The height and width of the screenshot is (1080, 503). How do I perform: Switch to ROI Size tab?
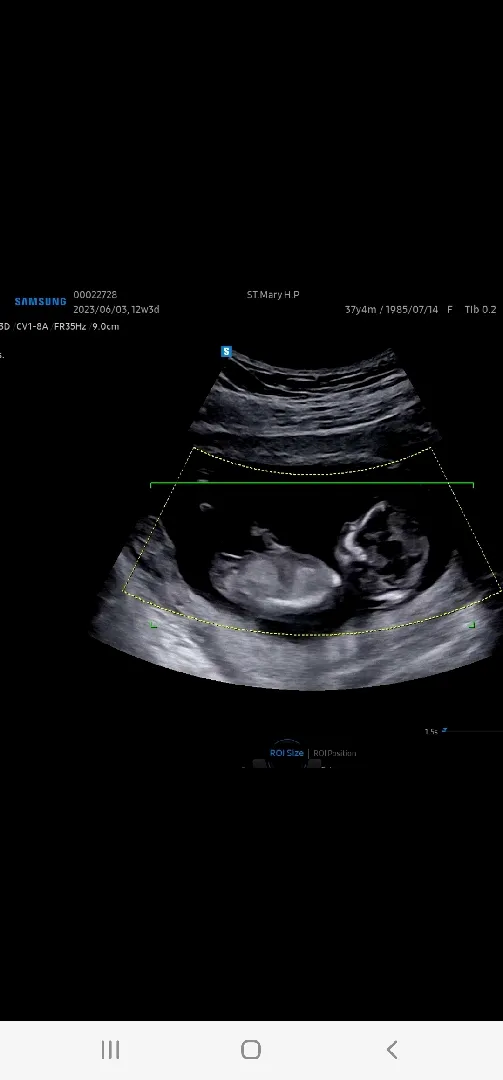tap(287, 753)
